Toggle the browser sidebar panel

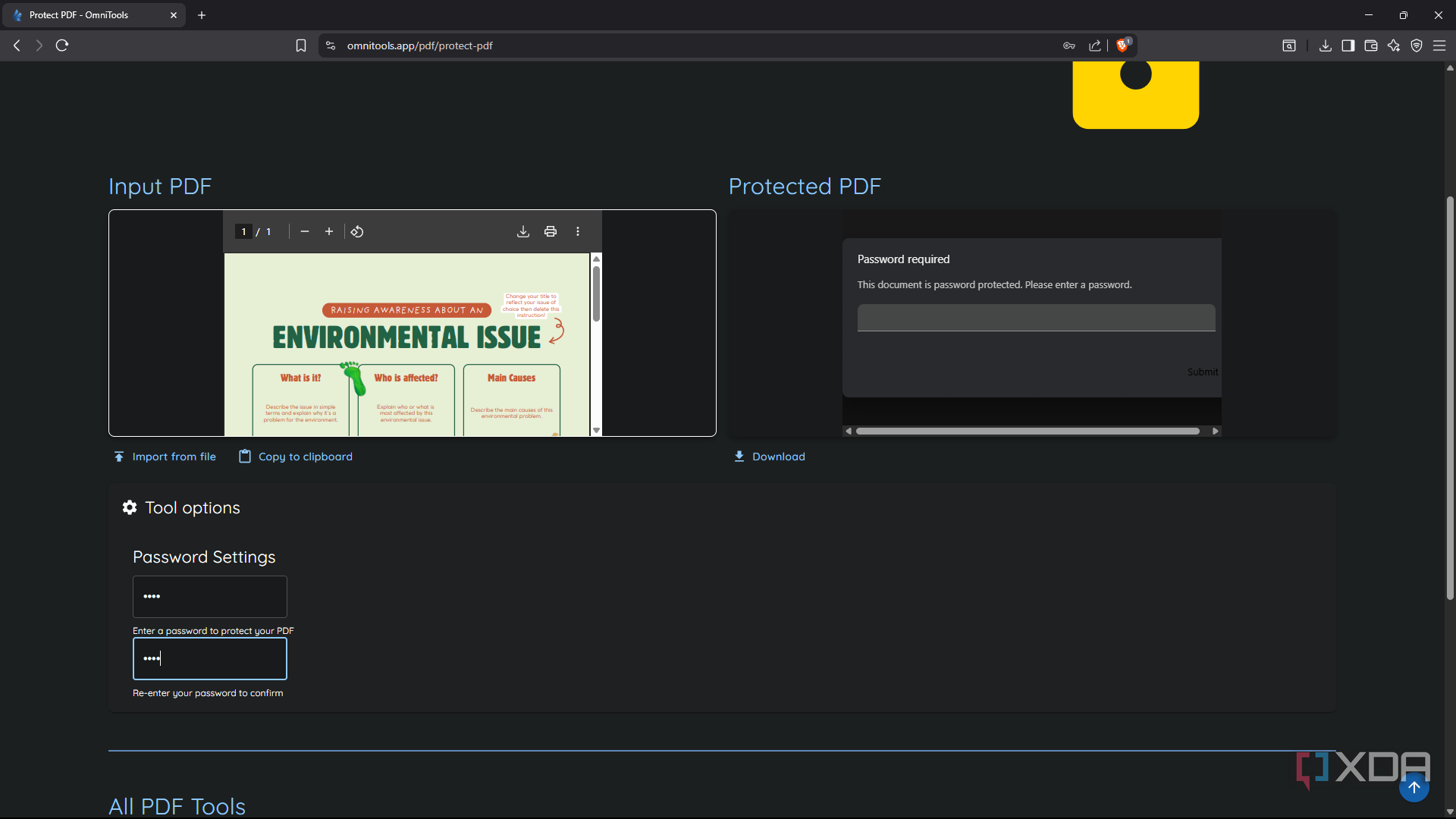pos(1348,45)
